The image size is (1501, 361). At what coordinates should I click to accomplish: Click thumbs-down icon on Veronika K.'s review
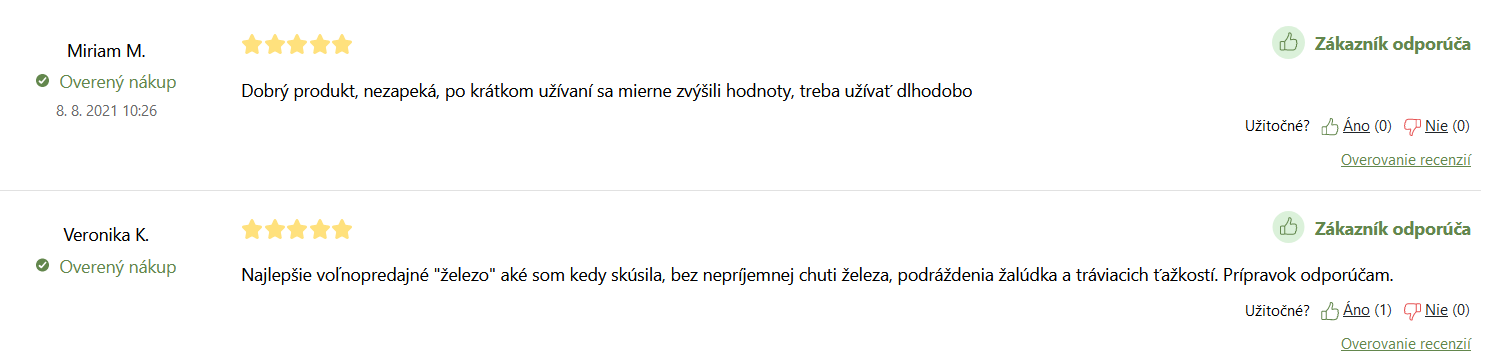1413,312
